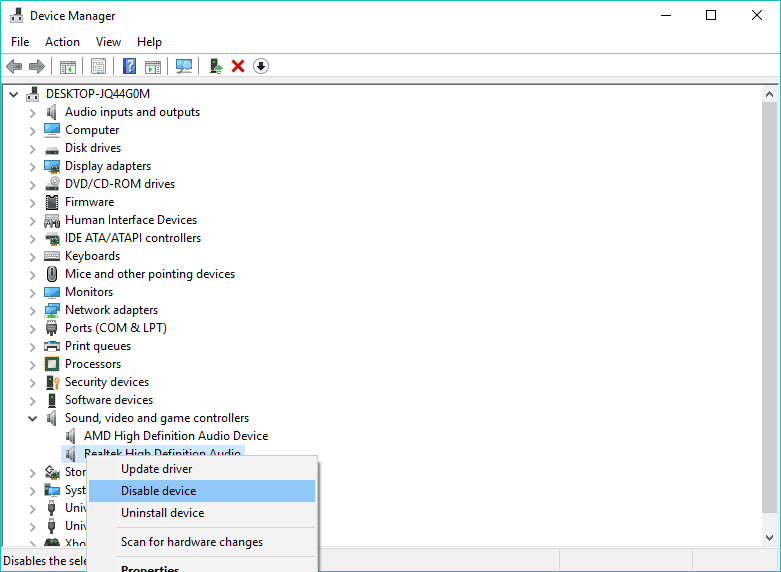The width and height of the screenshot is (781, 572).
Task: Click the scrollbar down arrow
Action: (x=770, y=538)
